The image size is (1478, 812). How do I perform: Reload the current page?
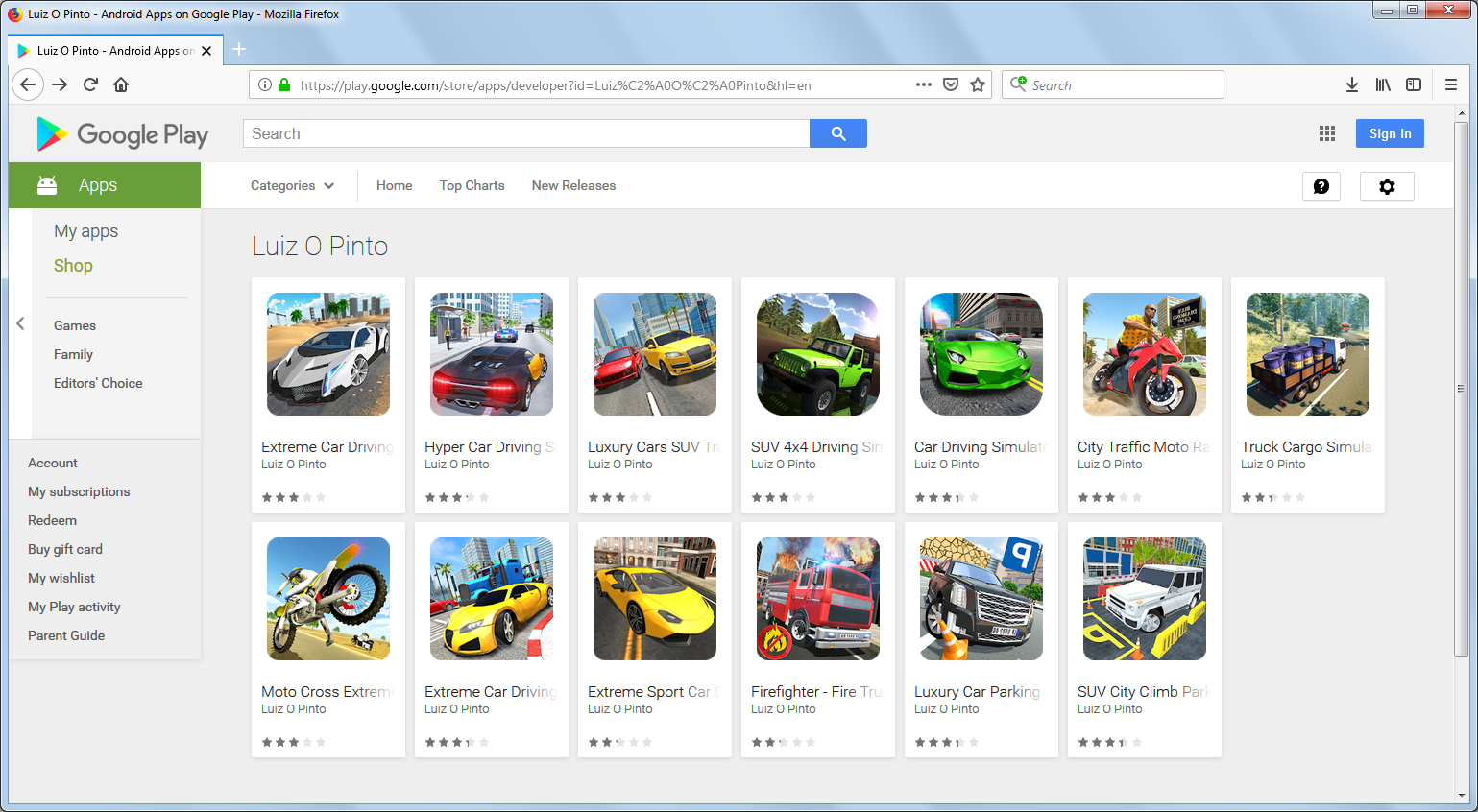(90, 84)
